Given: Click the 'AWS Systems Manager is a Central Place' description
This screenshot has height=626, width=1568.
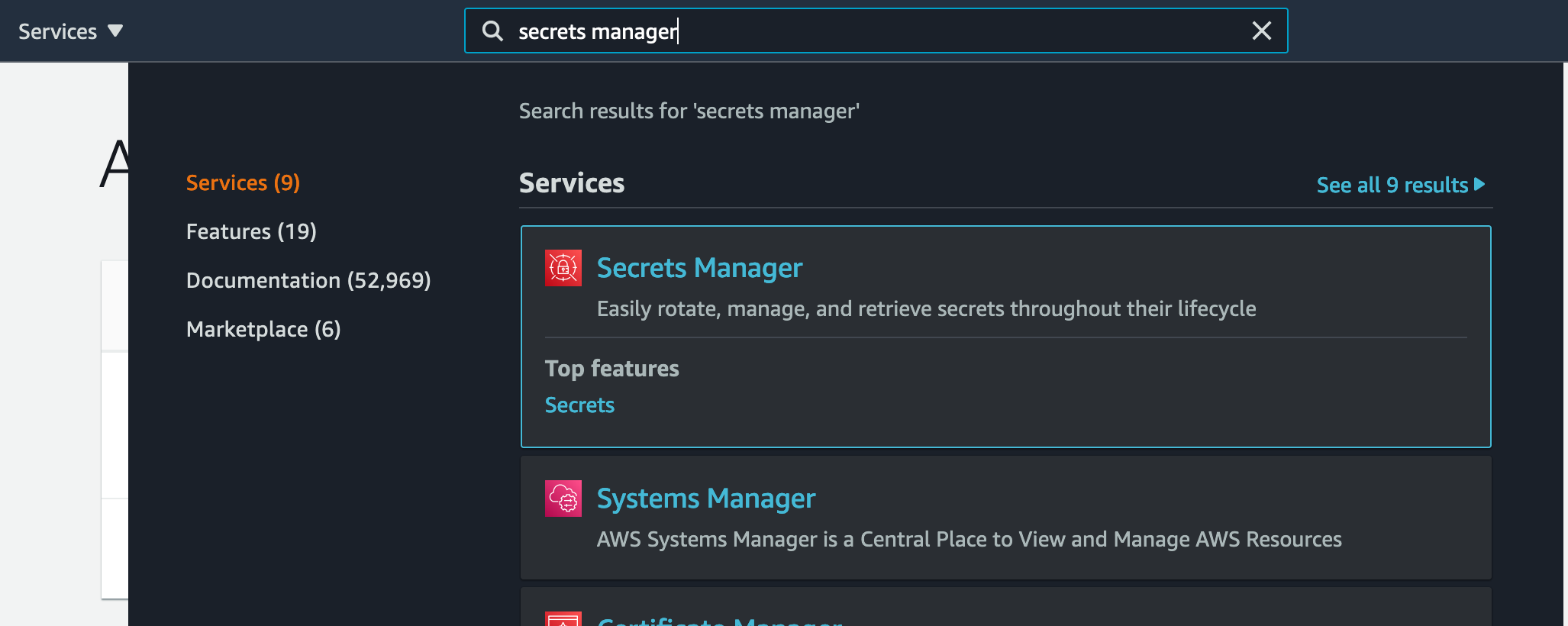Looking at the screenshot, I should 969,540.
